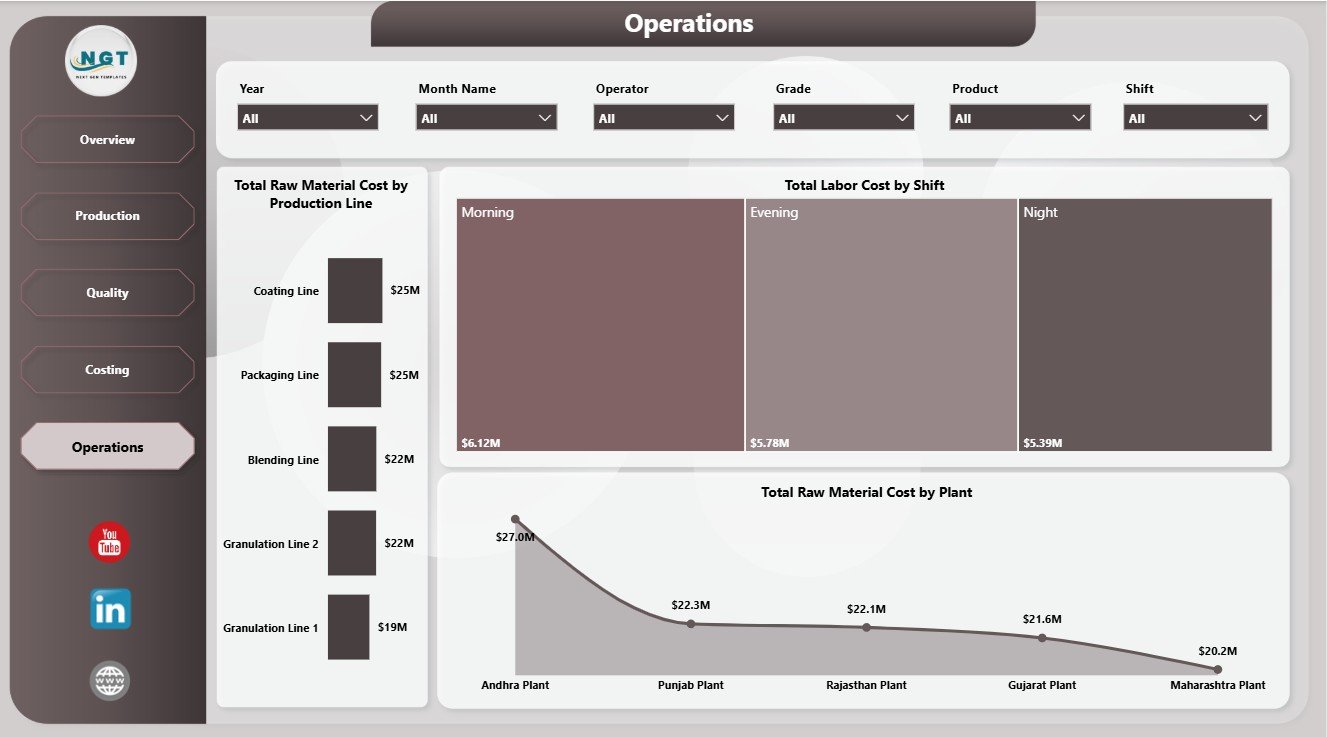Click the $21.6M data label
1327x737 pixels.
pos(1042,620)
